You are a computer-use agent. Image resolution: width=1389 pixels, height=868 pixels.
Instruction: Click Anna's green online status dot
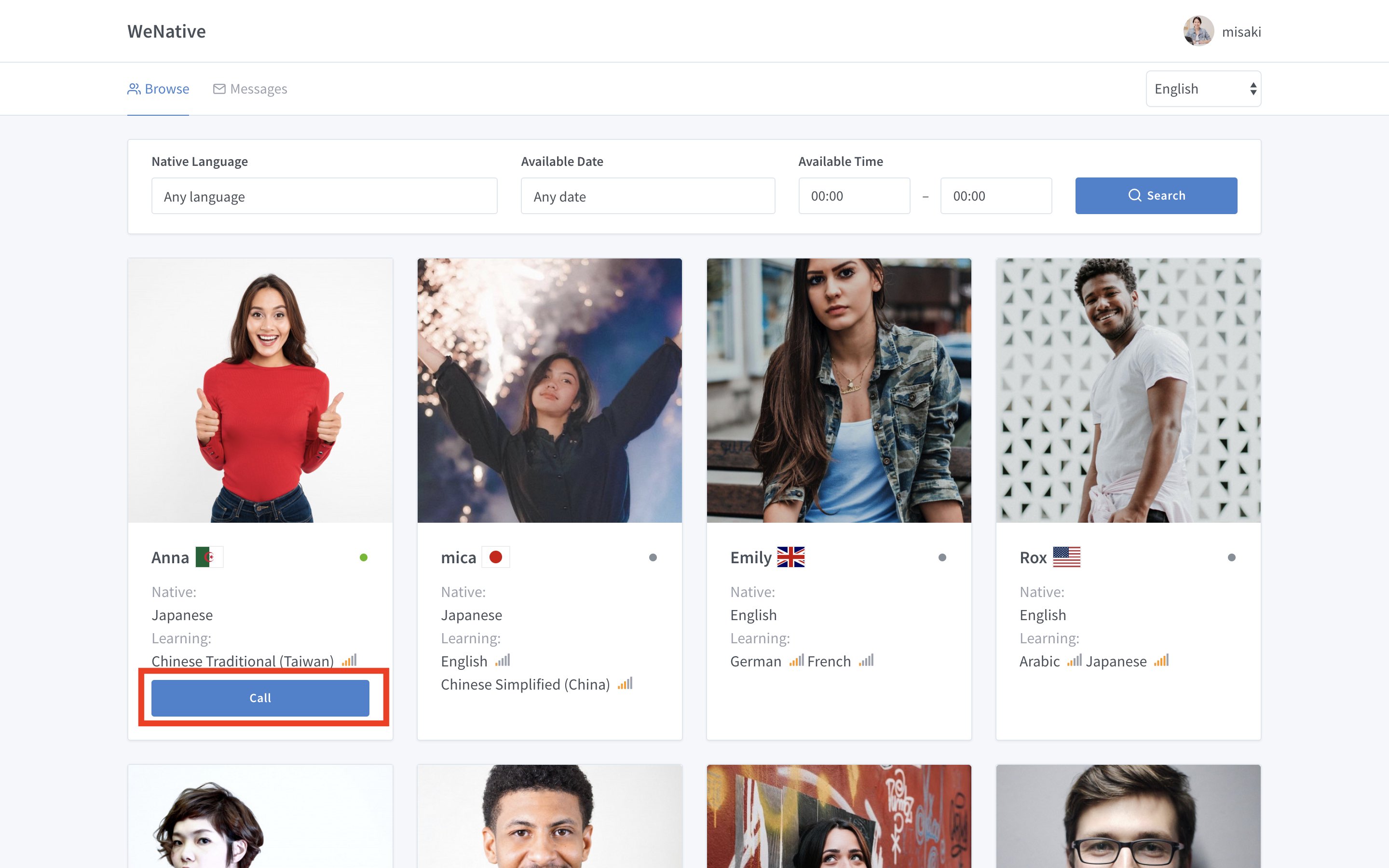click(363, 557)
